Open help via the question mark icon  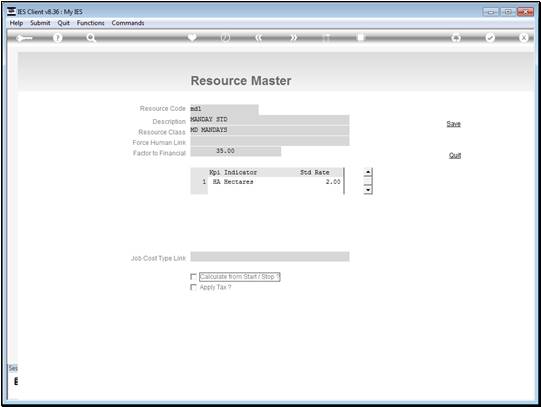pyautogui.click(x=58, y=38)
